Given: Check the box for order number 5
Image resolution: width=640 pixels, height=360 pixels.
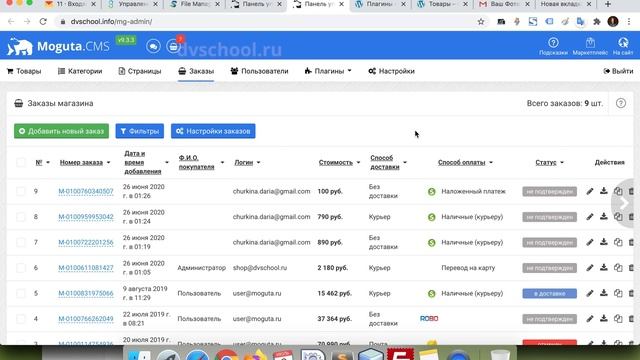Looking at the screenshot, I should click(20, 293).
